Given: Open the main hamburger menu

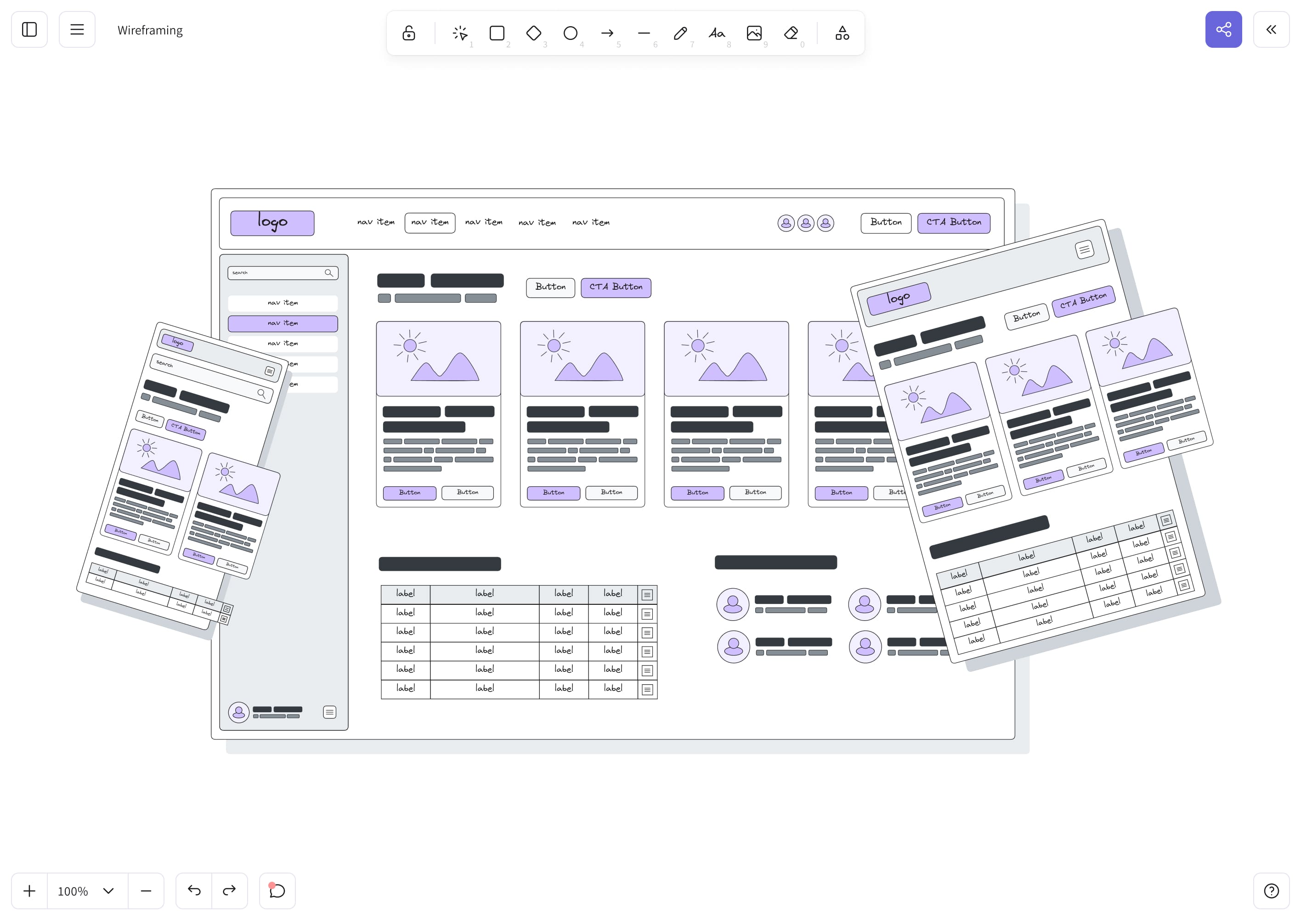Looking at the screenshot, I should click(77, 29).
